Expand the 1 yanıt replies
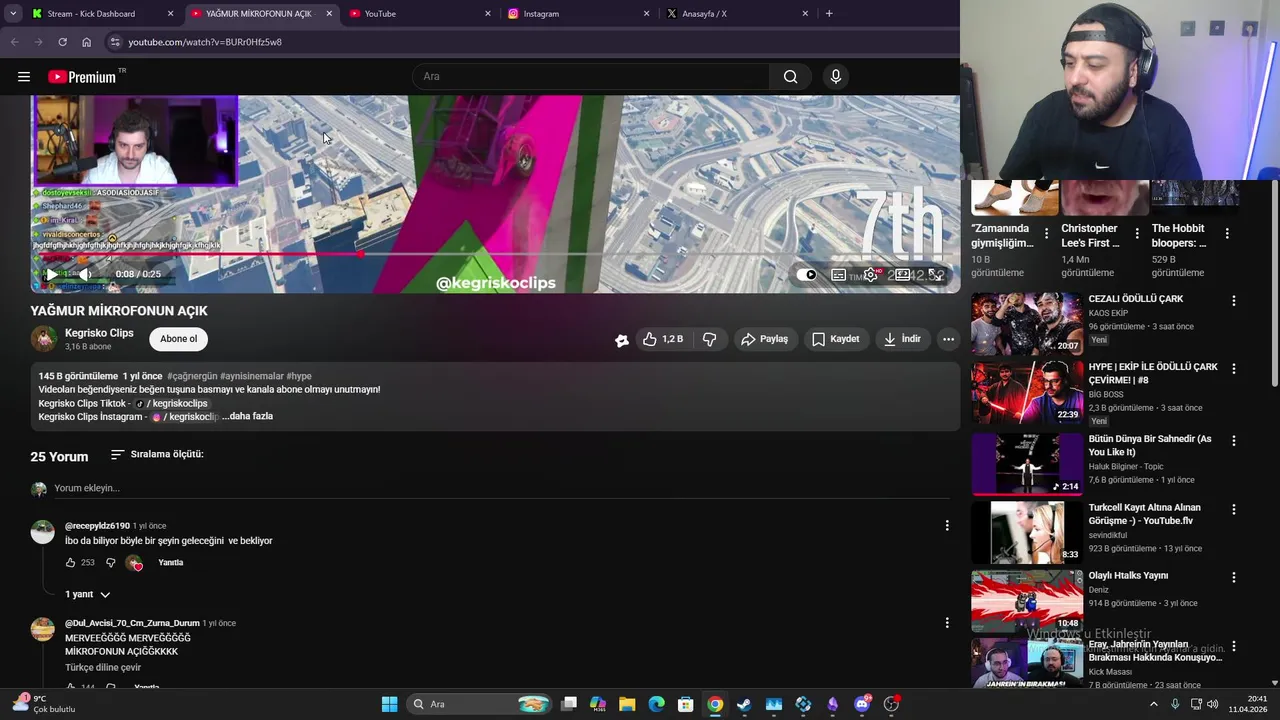1280x720 pixels. 88,594
